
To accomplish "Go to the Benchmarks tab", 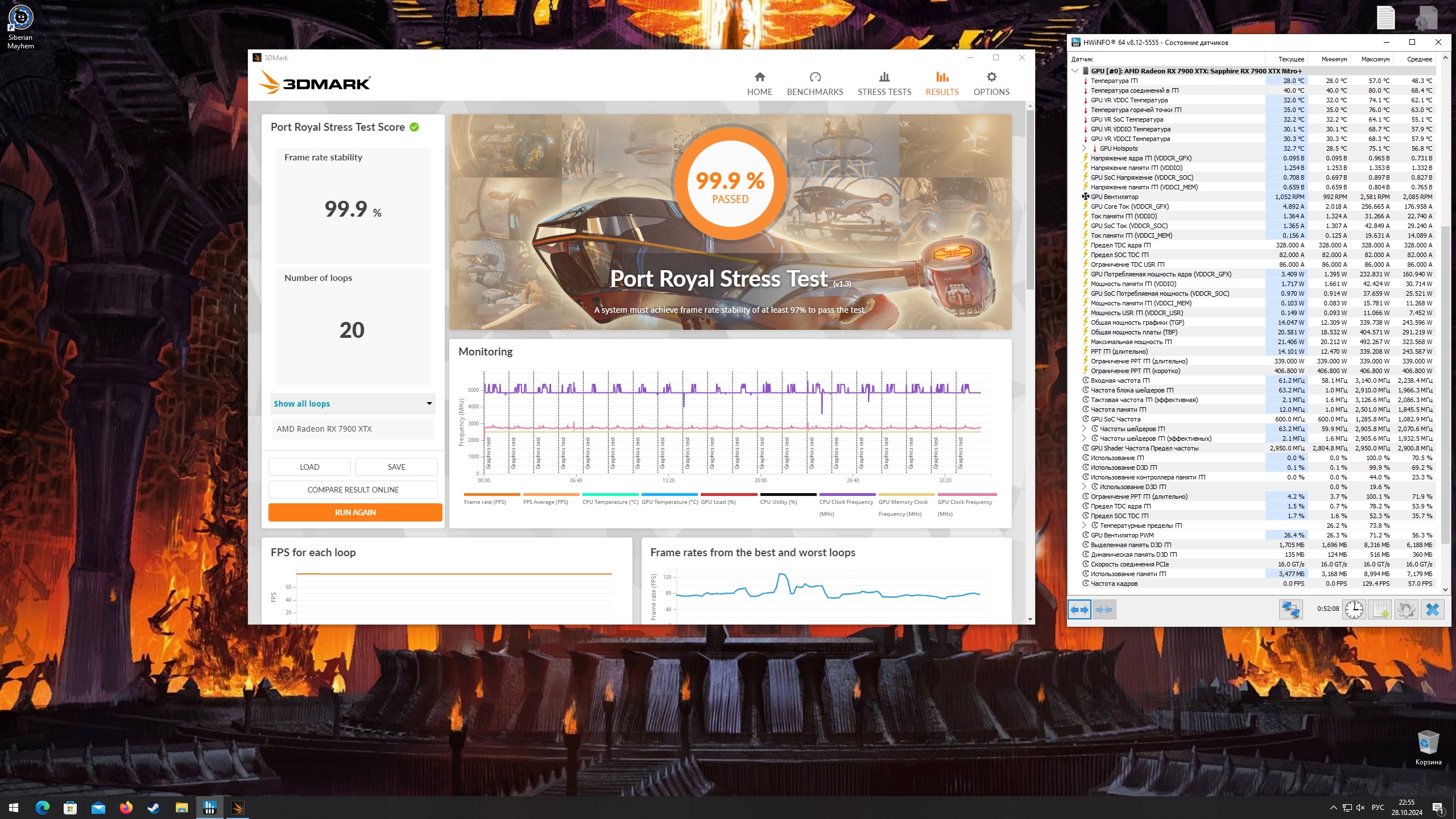I will (x=814, y=83).
